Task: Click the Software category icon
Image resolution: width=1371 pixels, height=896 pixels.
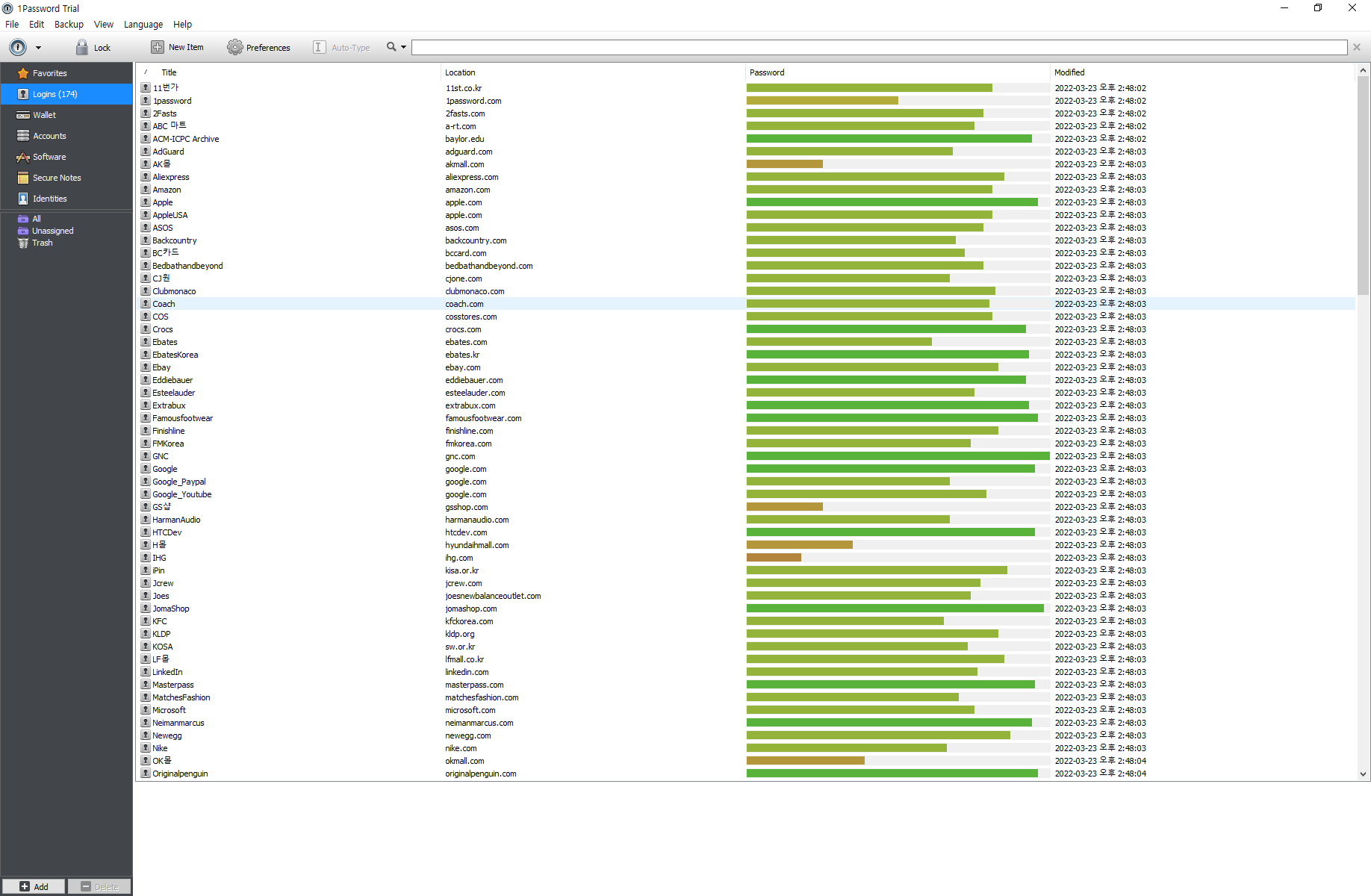Action: [23, 157]
